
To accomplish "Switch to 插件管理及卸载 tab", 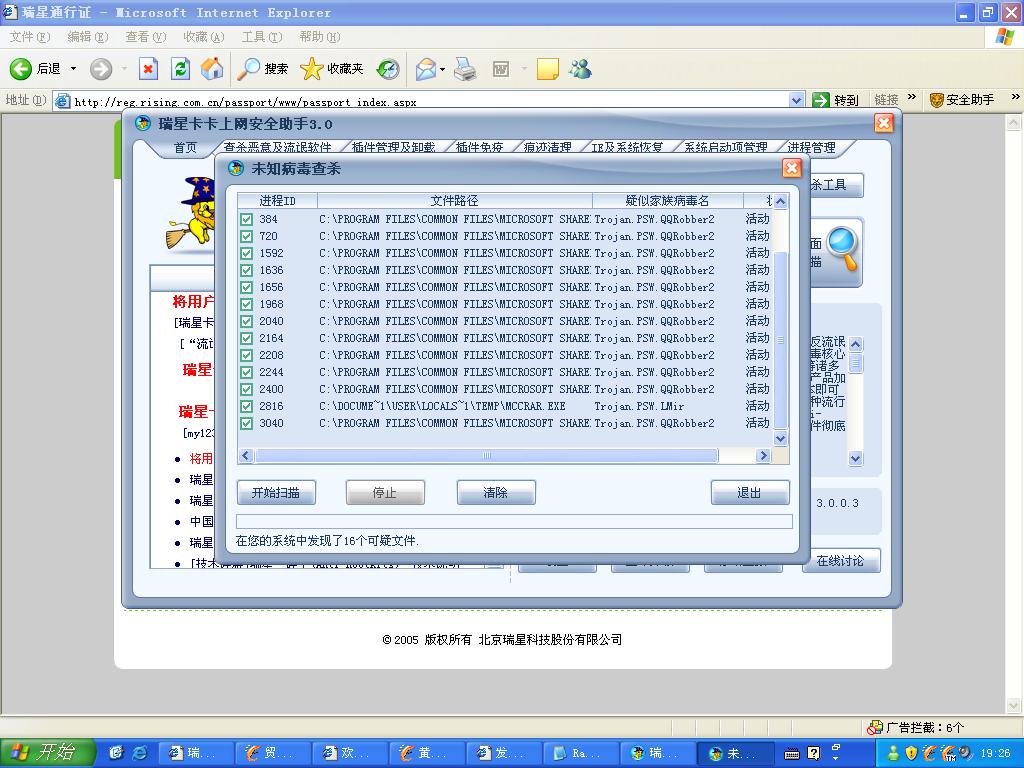I will tap(394, 147).
